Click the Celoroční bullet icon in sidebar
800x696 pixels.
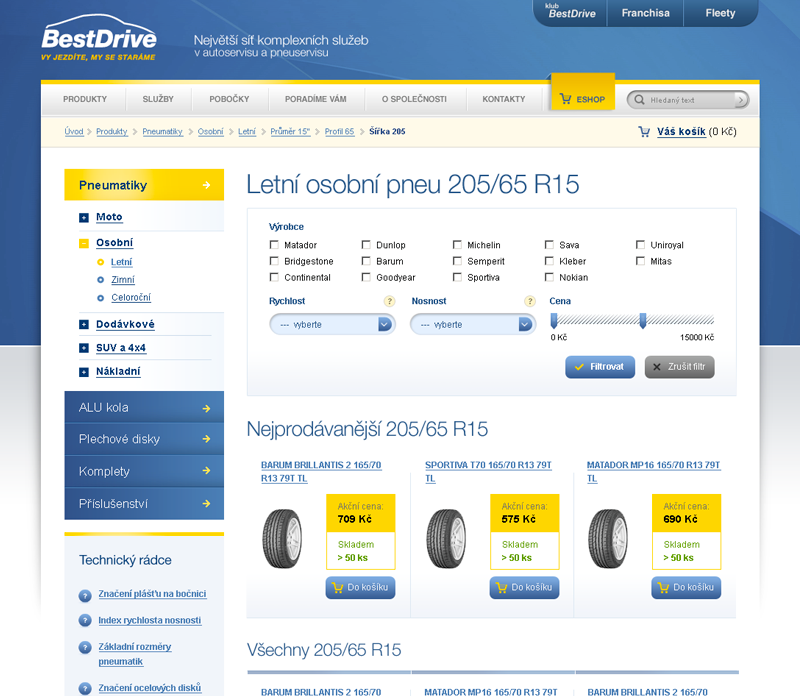101,298
